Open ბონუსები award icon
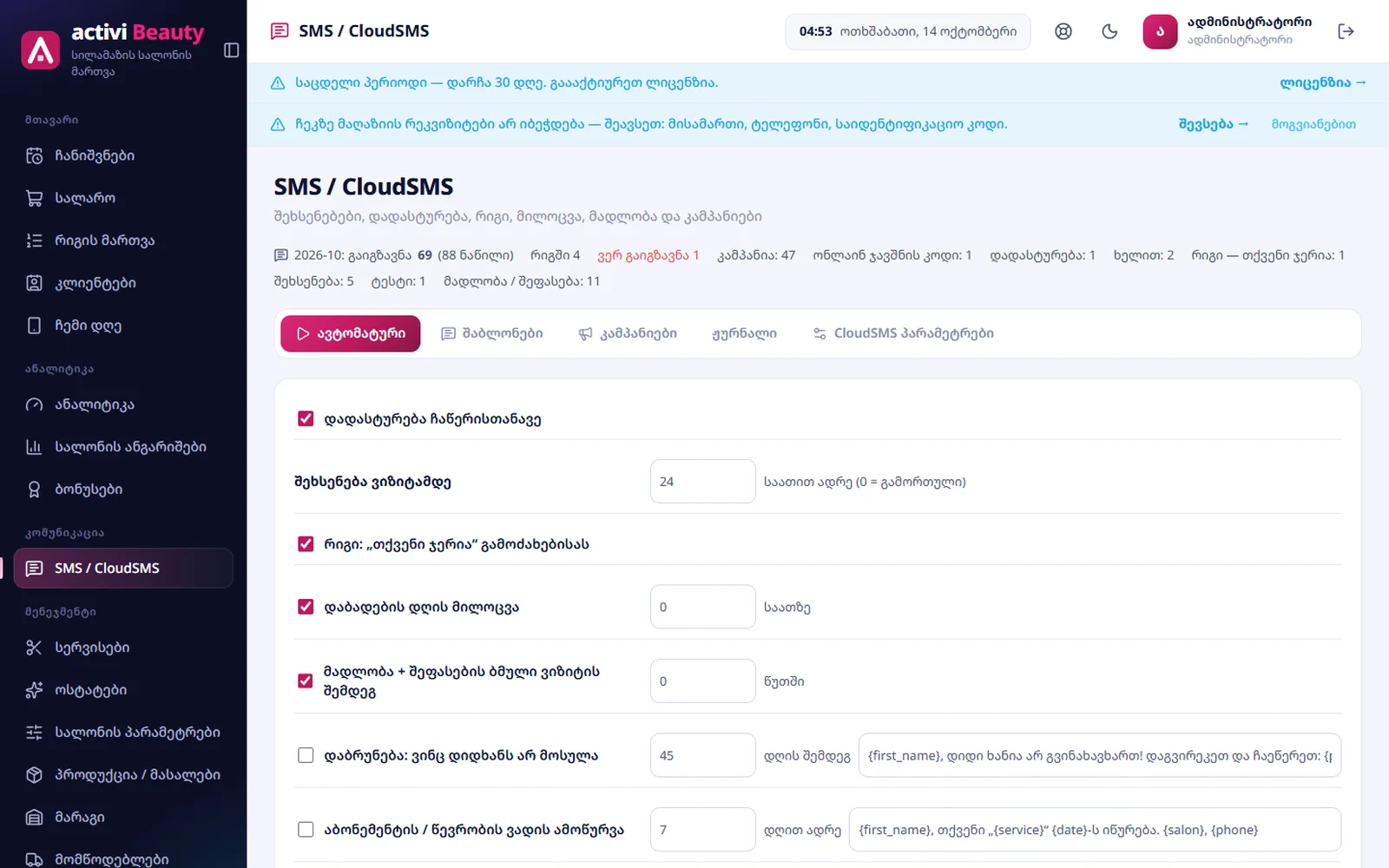 (34, 490)
